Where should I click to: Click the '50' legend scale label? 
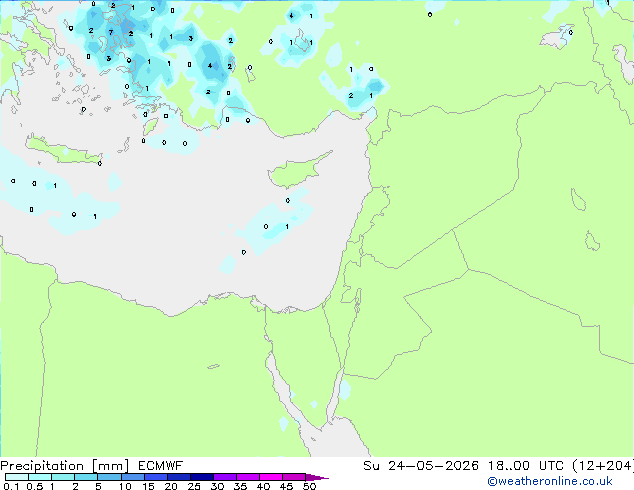pos(309,486)
